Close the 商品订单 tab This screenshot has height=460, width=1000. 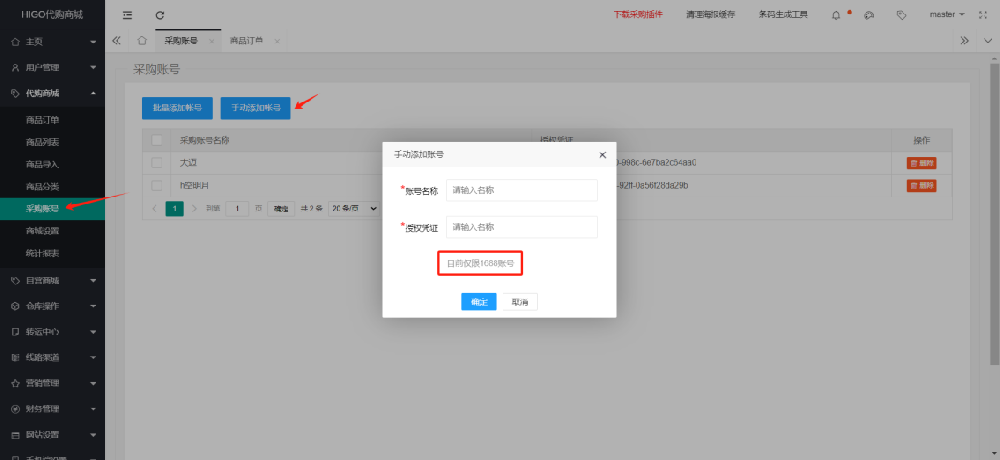pyautogui.click(x=277, y=41)
